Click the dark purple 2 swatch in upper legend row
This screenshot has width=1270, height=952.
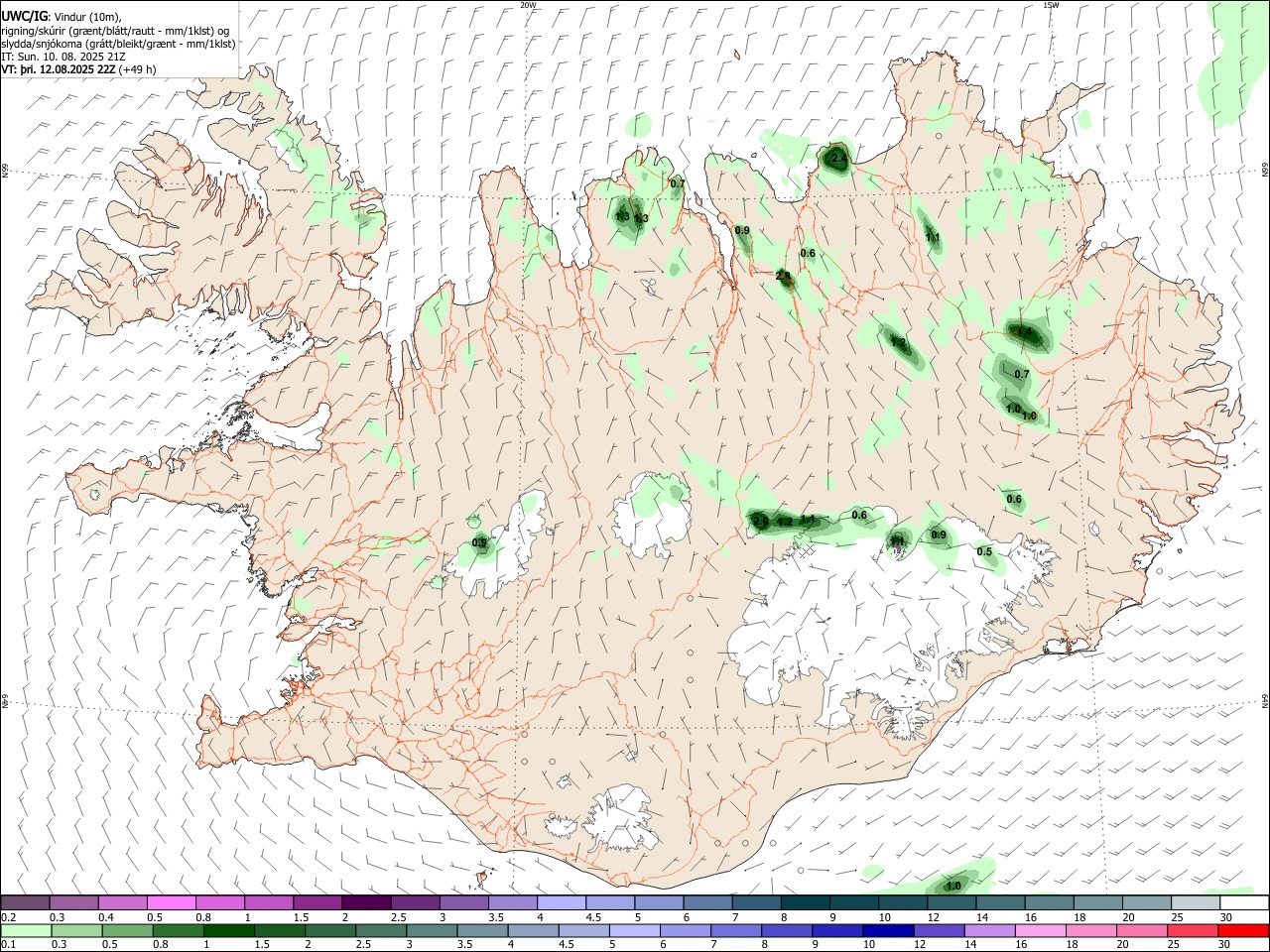pyautogui.click(x=366, y=903)
